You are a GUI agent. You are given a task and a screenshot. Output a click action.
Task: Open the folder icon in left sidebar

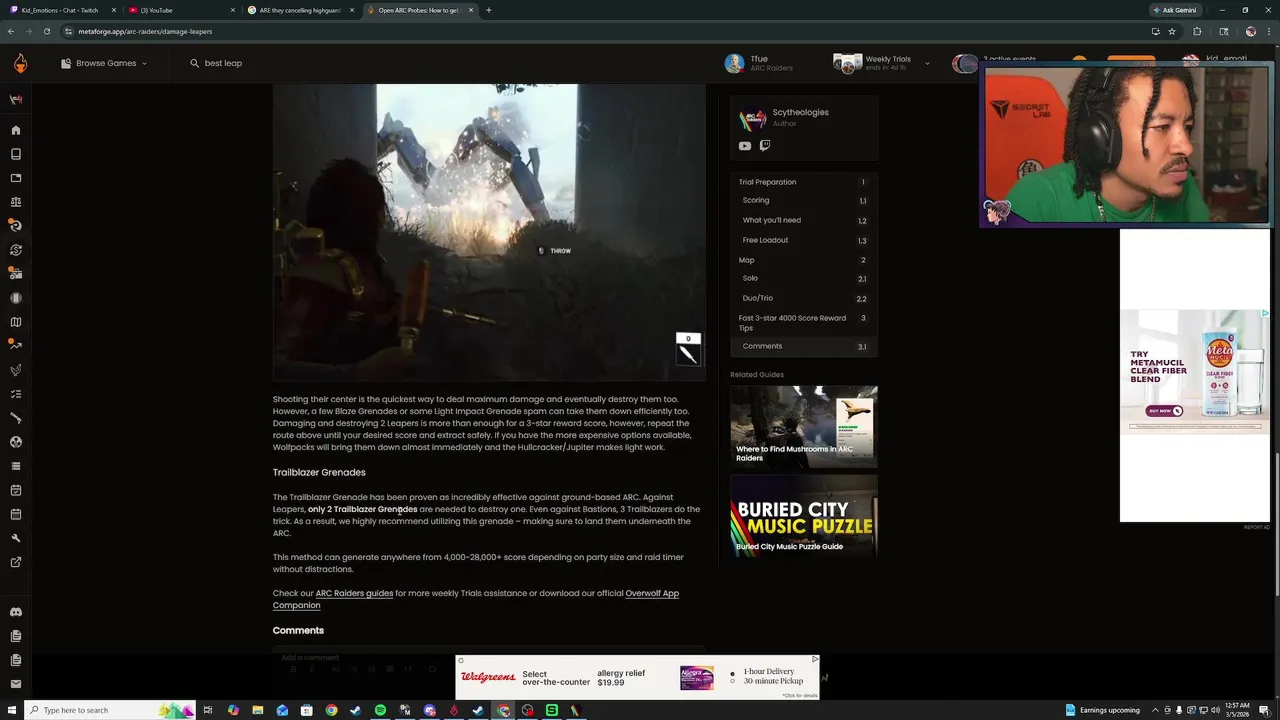click(15, 178)
